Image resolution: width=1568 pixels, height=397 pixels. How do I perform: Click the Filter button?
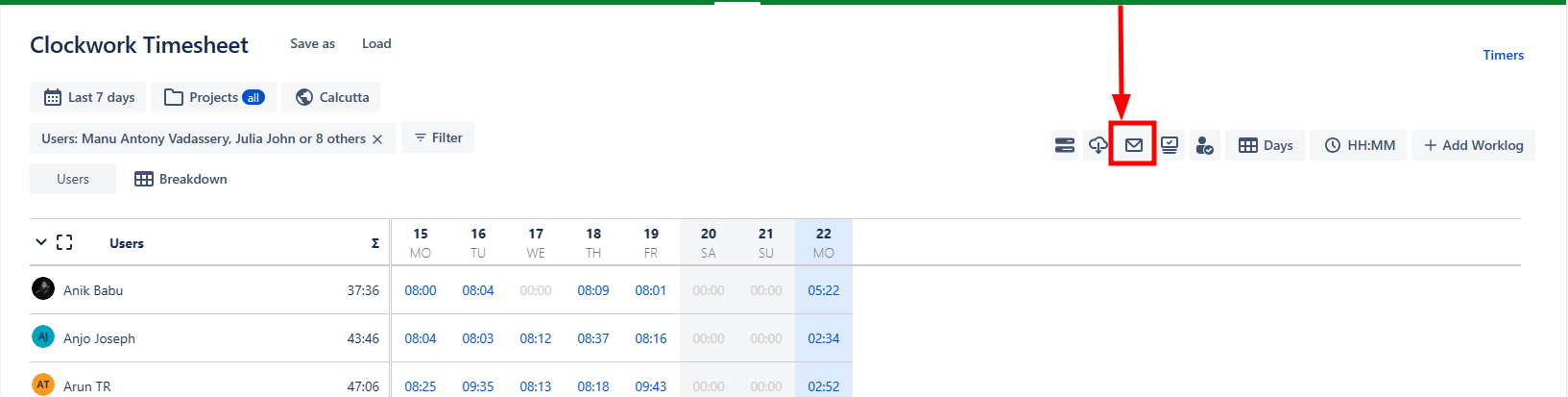(438, 137)
